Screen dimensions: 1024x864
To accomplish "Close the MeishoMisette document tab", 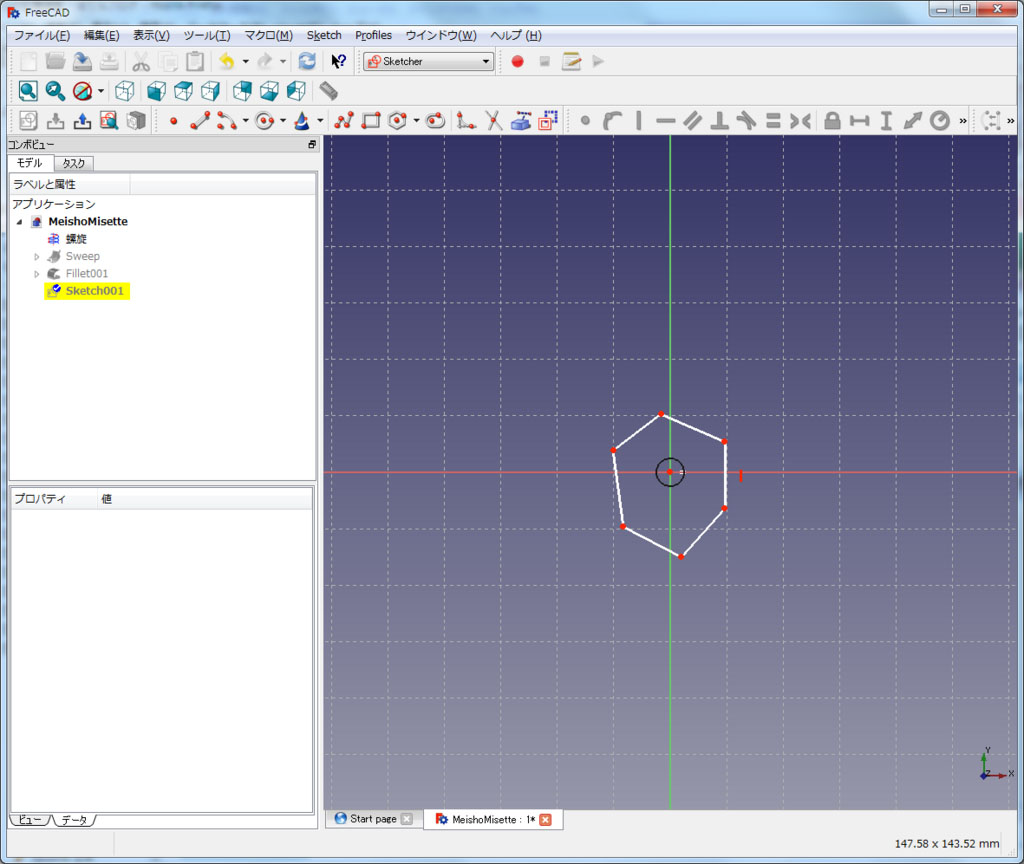I will (545, 819).
